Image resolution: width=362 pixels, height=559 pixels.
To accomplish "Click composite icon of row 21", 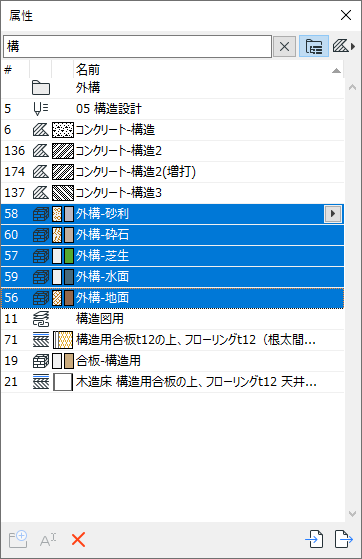I will click(x=41, y=382).
